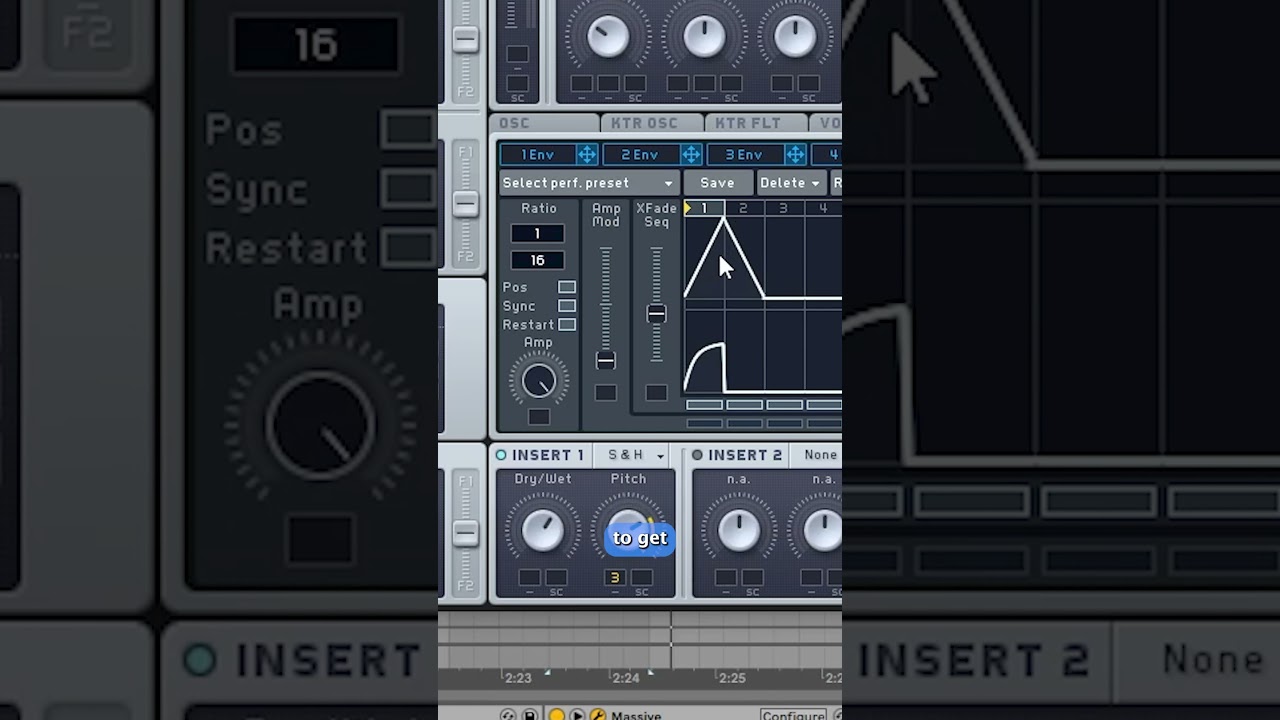Click the Ratio denominator field showing 16
Image resolution: width=1280 pixels, height=720 pixels.
coord(537,260)
